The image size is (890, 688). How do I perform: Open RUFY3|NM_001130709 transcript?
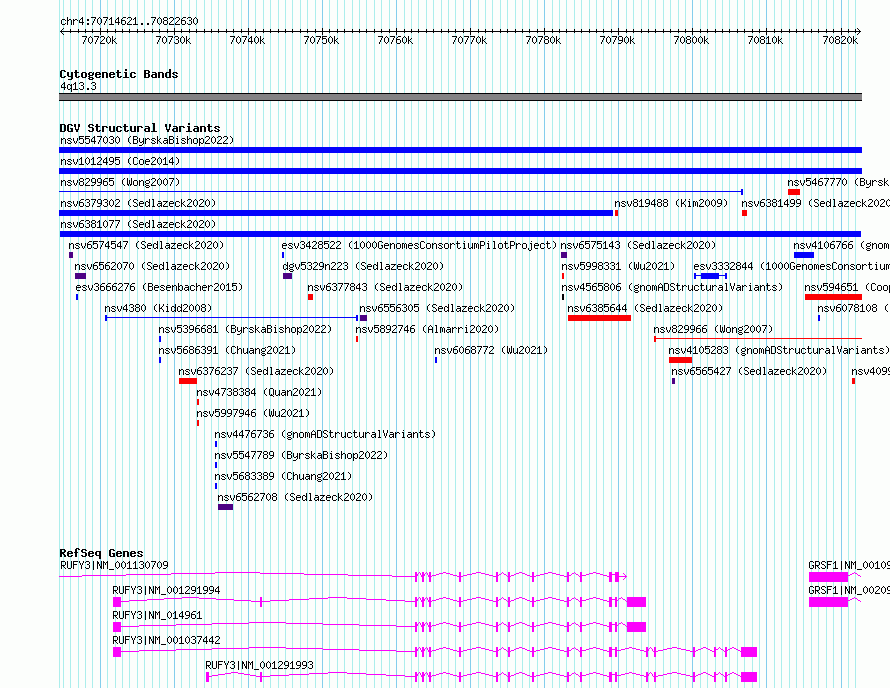click(x=114, y=565)
